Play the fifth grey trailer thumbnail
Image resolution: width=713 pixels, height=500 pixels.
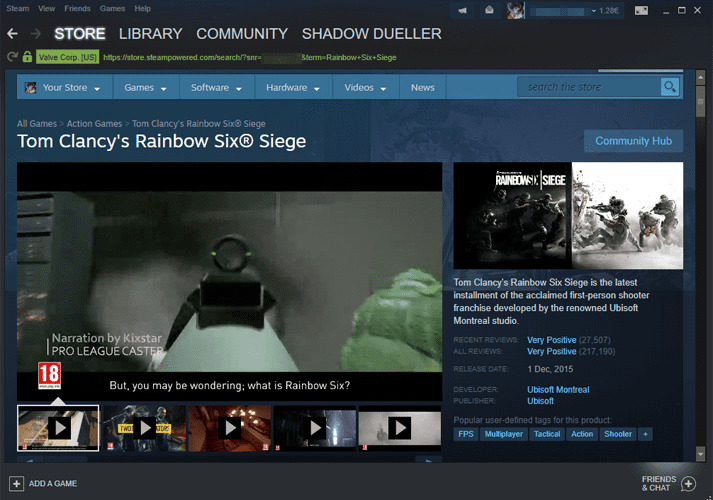tap(400, 428)
